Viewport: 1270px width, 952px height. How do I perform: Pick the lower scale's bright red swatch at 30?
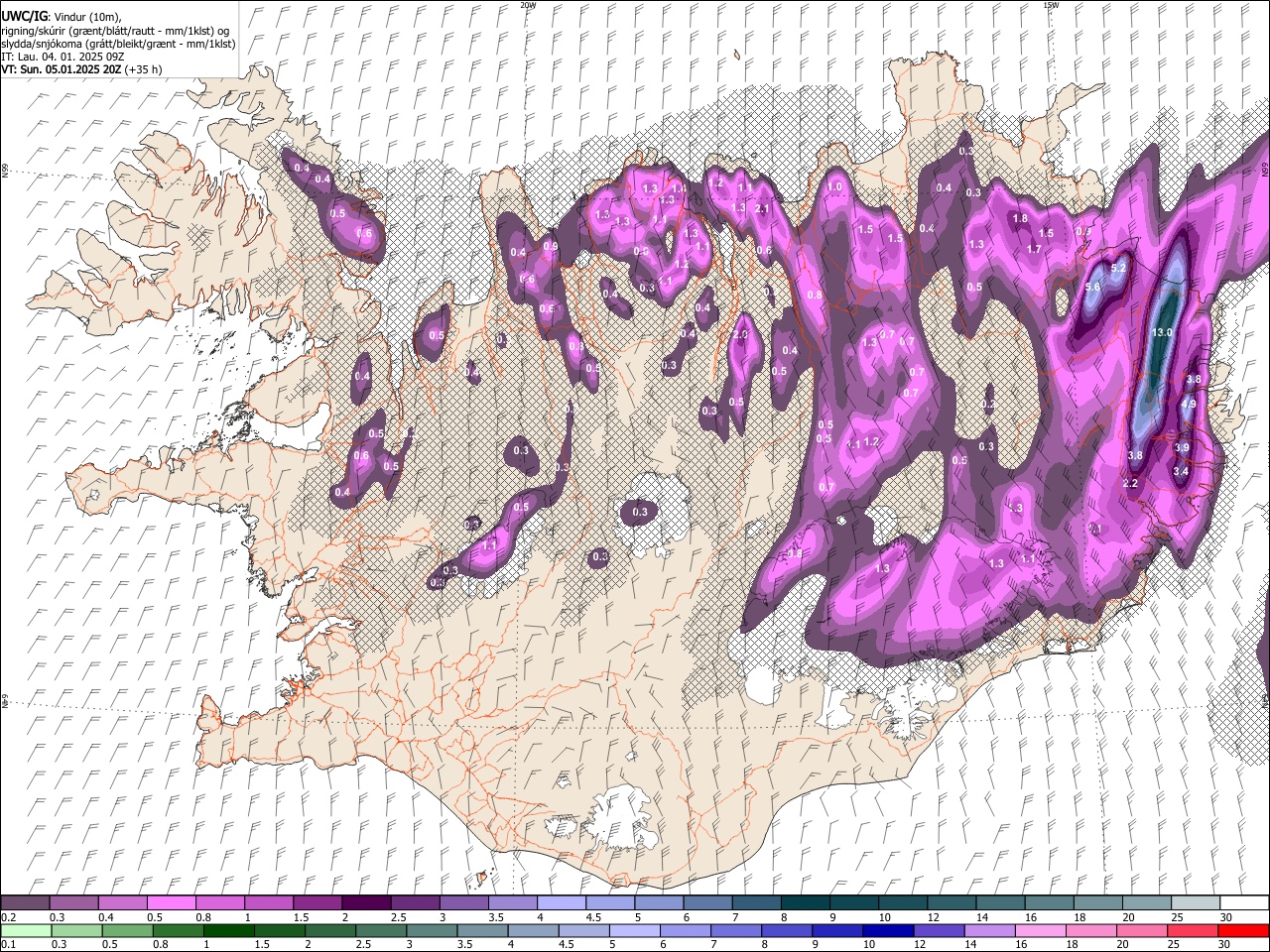click(1243, 931)
